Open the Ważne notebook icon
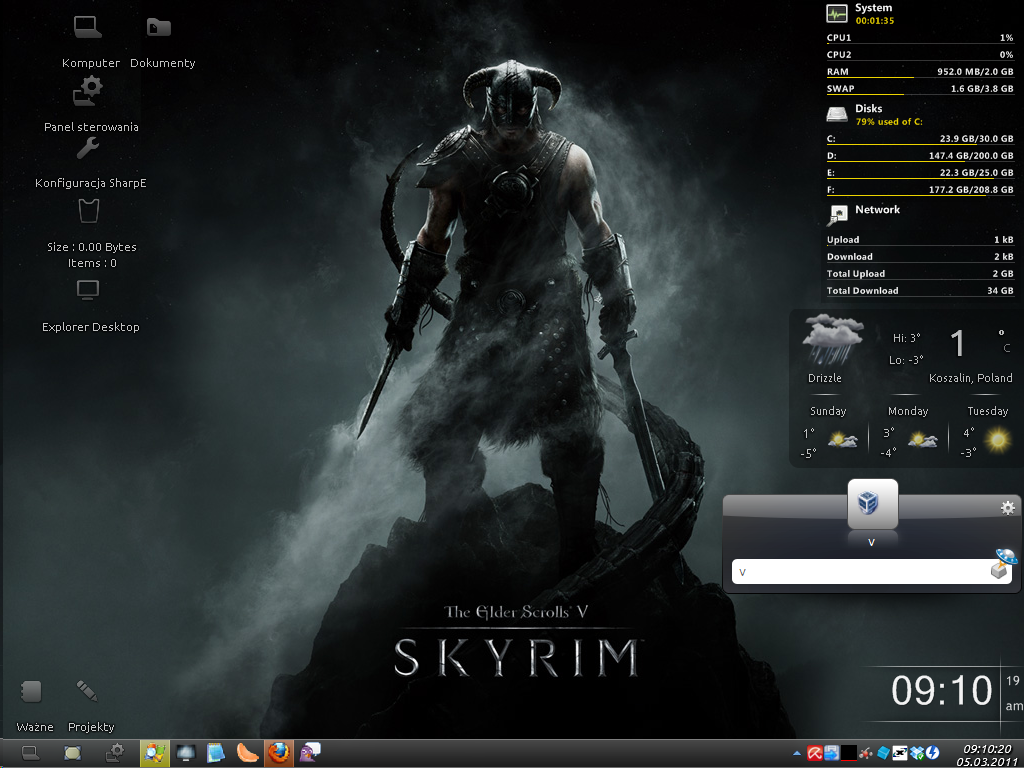This screenshot has height=768, width=1024. click(31, 692)
